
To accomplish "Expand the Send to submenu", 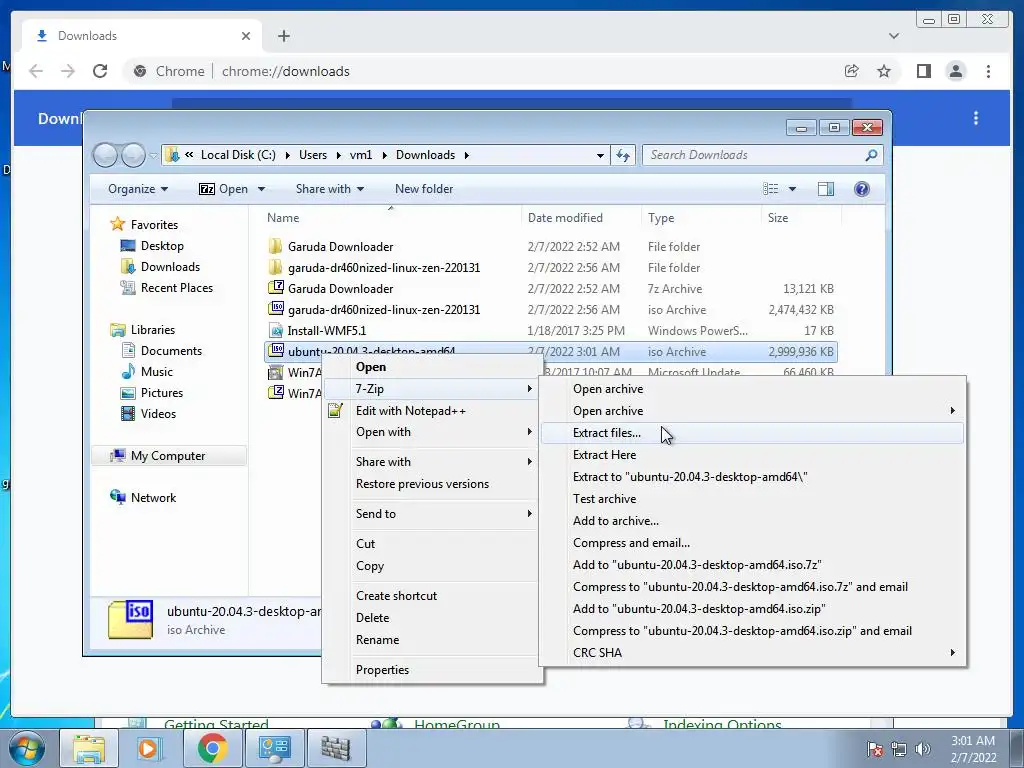I will click(x=432, y=514).
